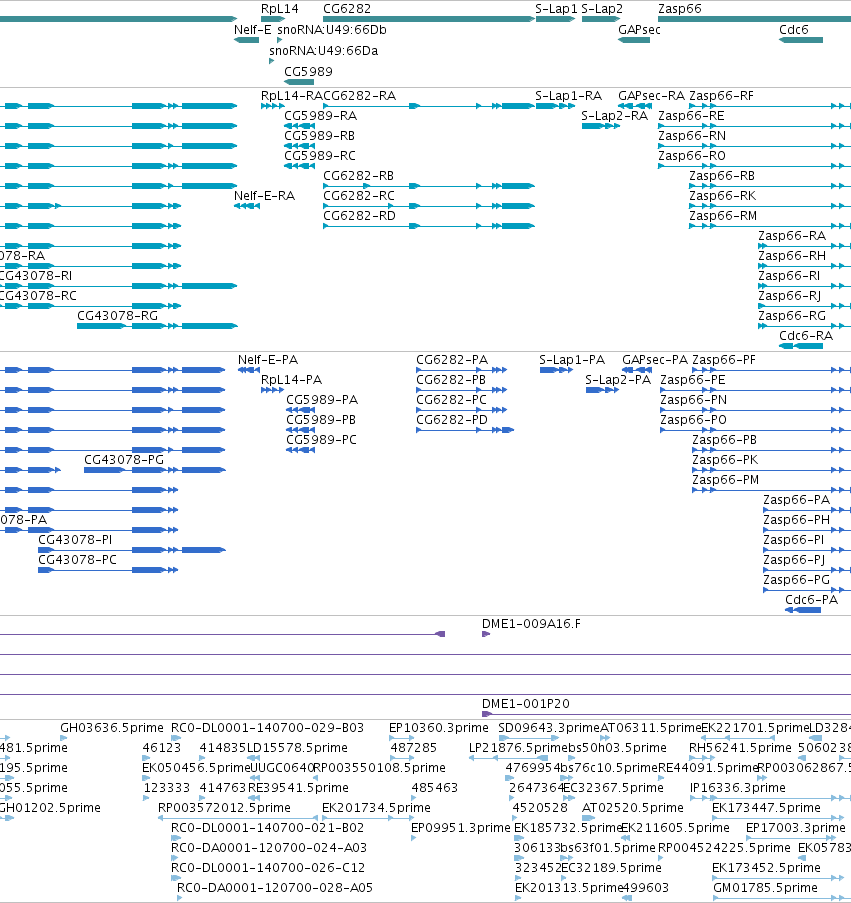Open the Zasp66-RE transcript label
The height and width of the screenshot is (903, 851).
tap(691, 116)
